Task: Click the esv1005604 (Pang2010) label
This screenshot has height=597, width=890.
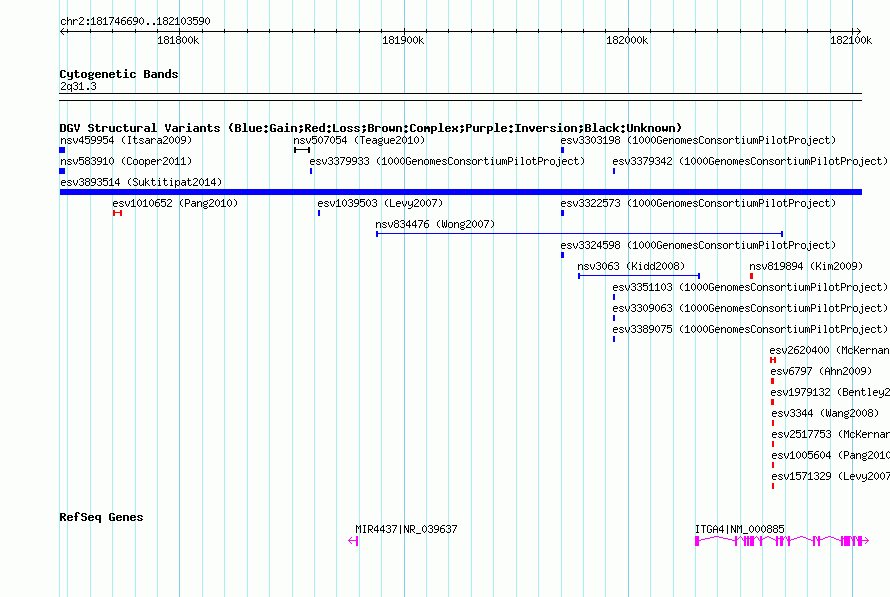Action: click(x=830, y=455)
